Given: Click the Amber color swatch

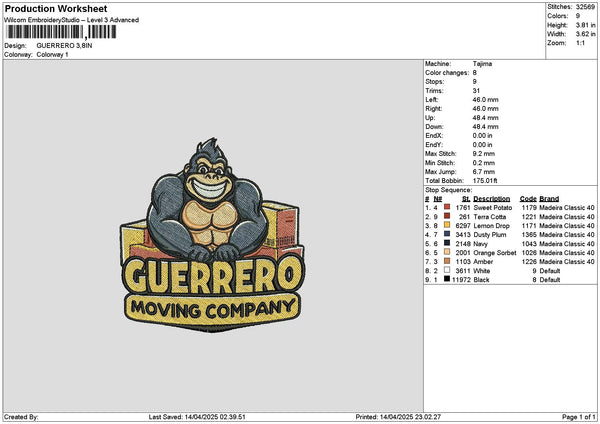Looking at the screenshot, I should click(x=447, y=261).
